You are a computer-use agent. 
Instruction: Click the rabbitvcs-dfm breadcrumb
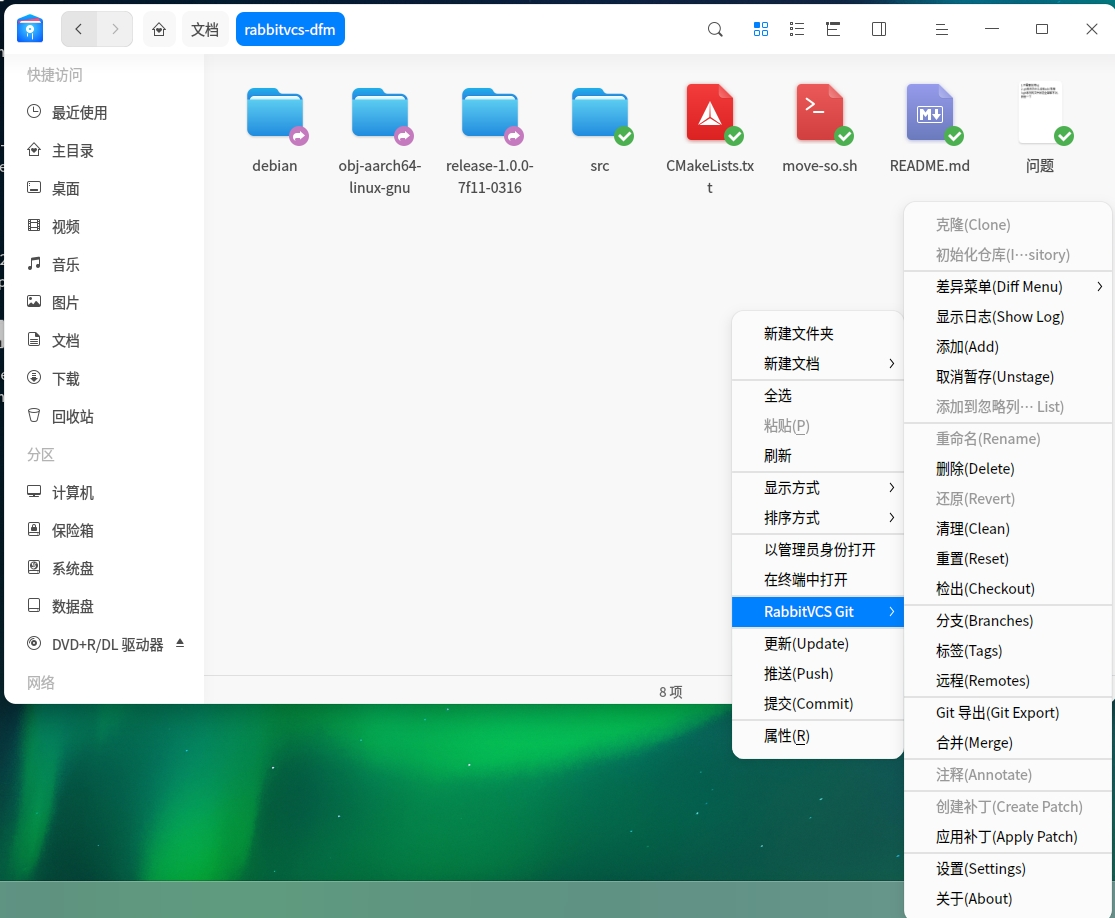pyautogui.click(x=290, y=29)
